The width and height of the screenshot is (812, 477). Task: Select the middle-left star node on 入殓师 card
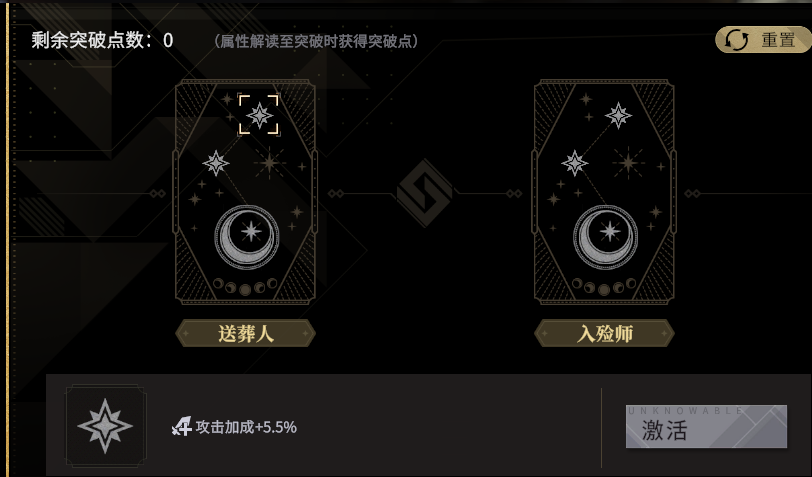pyautogui.click(x=574, y=163)
